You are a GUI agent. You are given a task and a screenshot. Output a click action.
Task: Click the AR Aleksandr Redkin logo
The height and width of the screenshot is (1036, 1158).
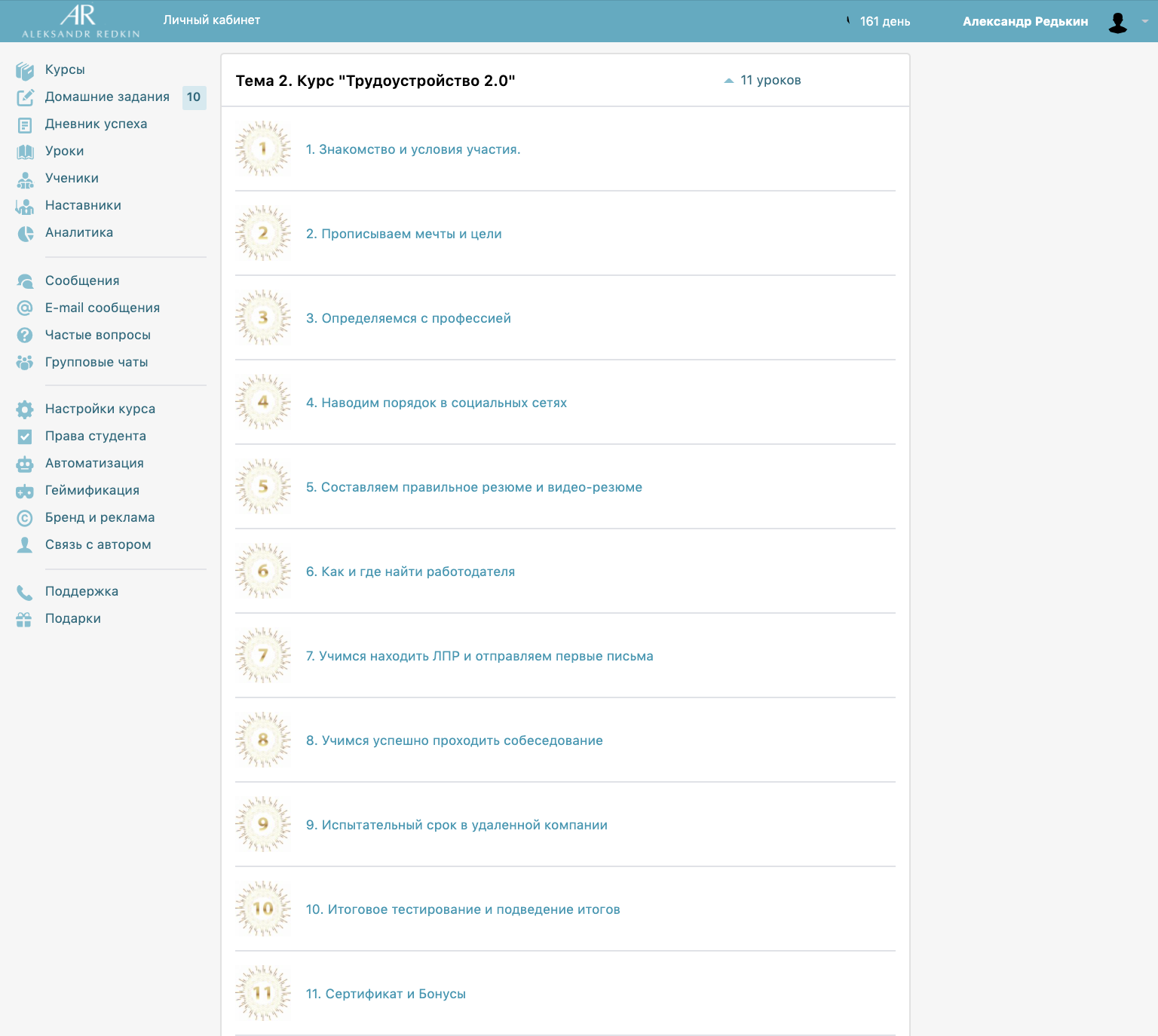(x=80, y=21)
